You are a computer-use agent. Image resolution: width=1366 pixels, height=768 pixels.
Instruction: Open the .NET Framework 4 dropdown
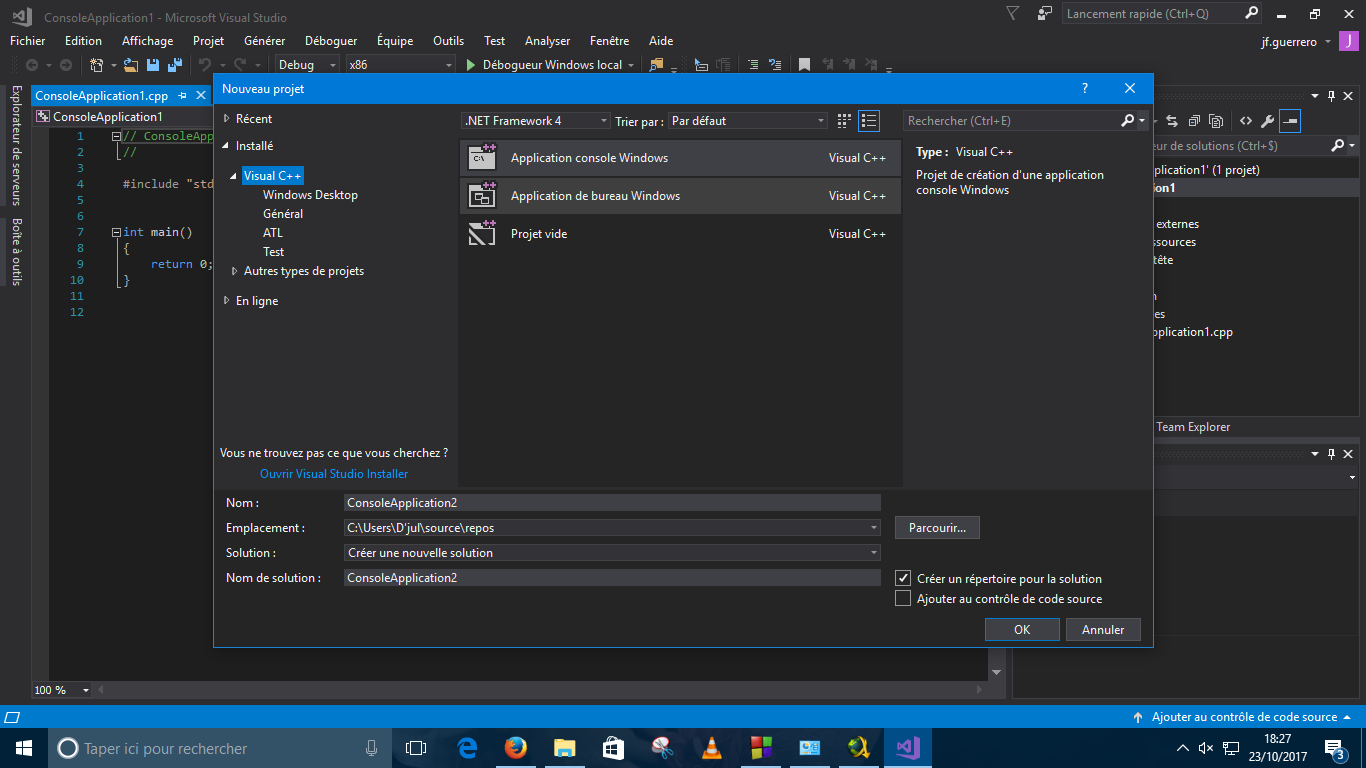(x=536, y=121)
